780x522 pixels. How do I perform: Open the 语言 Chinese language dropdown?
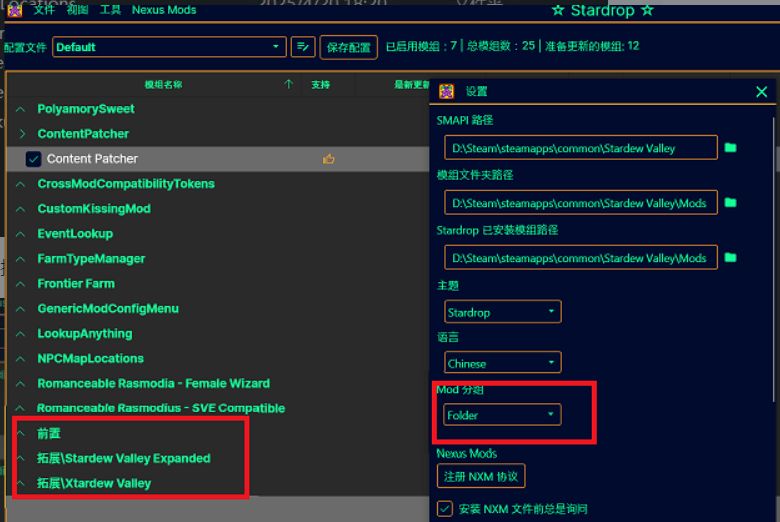[x=502, y=363]
